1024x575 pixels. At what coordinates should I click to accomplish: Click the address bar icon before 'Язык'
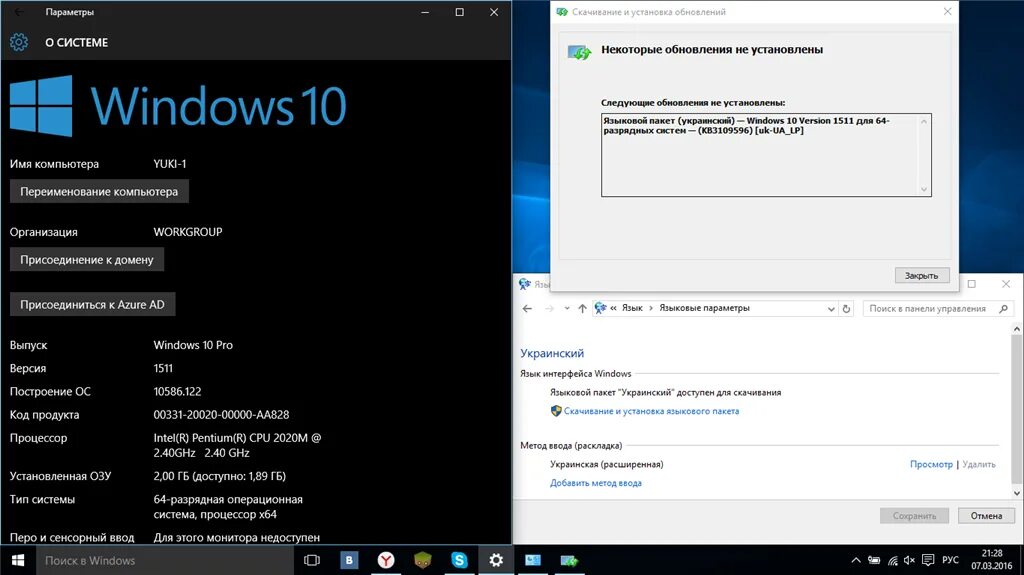tap(600, 308)
